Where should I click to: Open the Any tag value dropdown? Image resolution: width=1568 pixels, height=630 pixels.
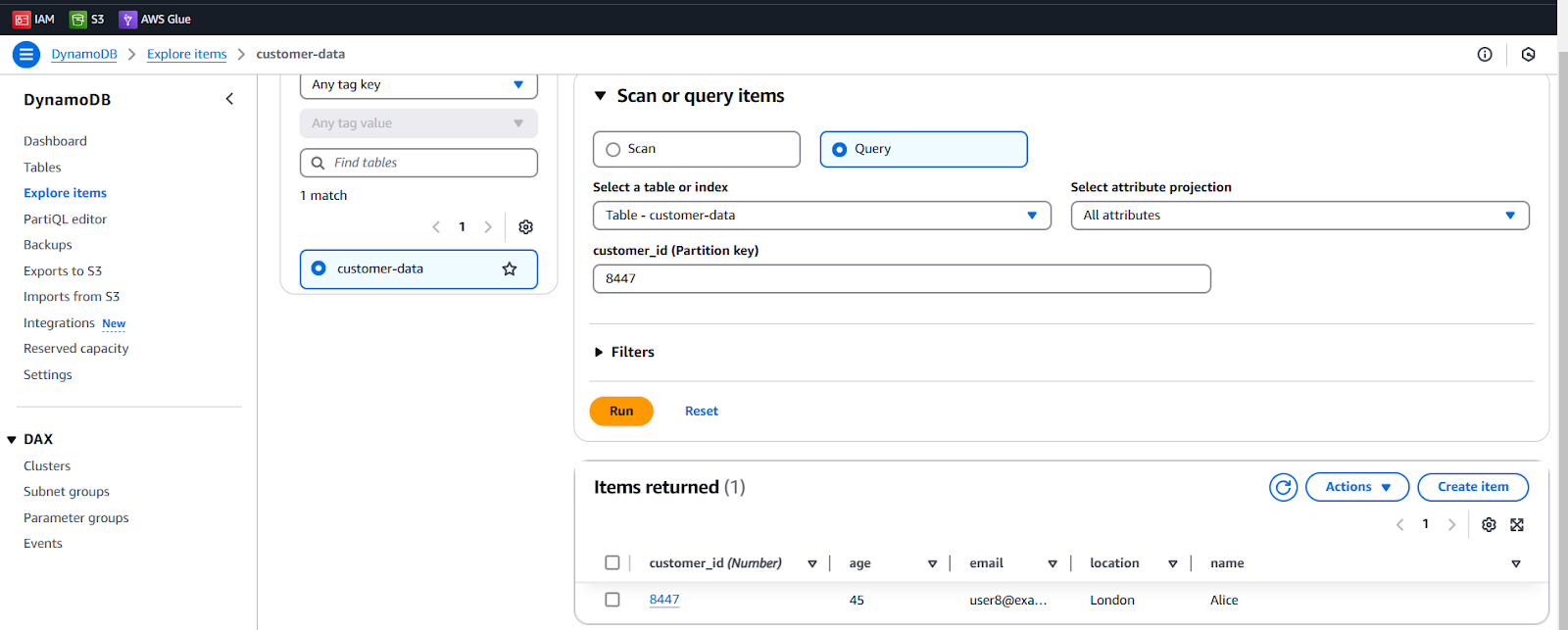[x=418, y=123]
